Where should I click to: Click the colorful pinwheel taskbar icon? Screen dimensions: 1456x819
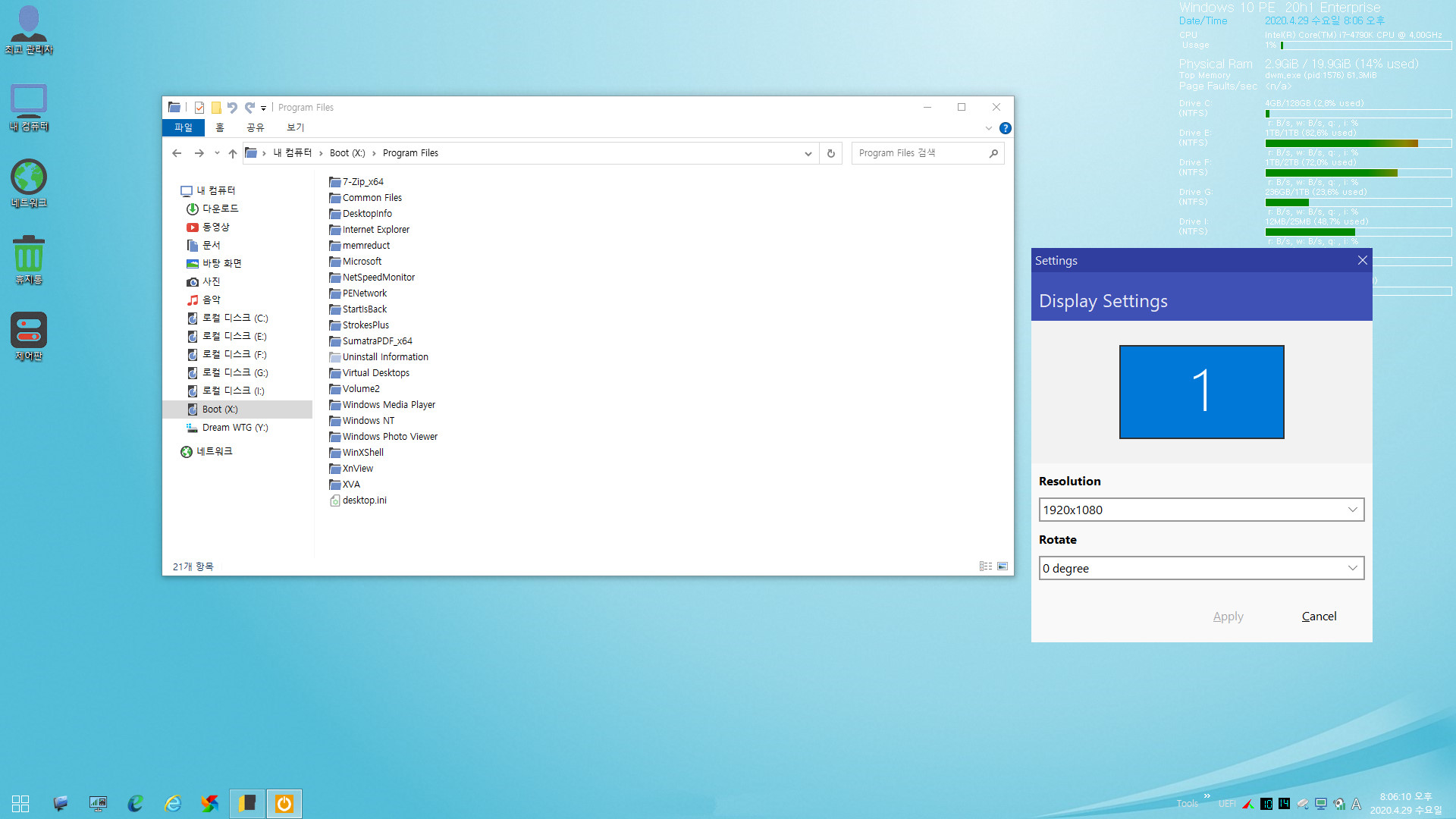pyautogui.click(x=209, y=803)
